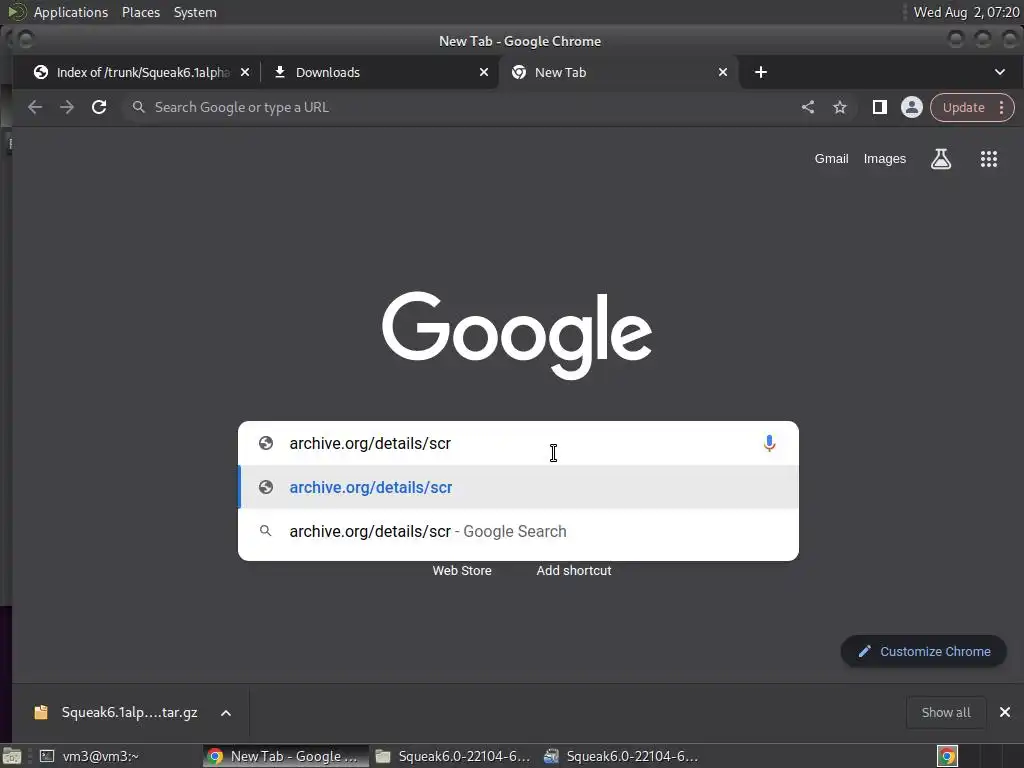Reload the current page
The width and height of the screenshot is (1024, 768).
pyautogui.click(x=99, y=107)
